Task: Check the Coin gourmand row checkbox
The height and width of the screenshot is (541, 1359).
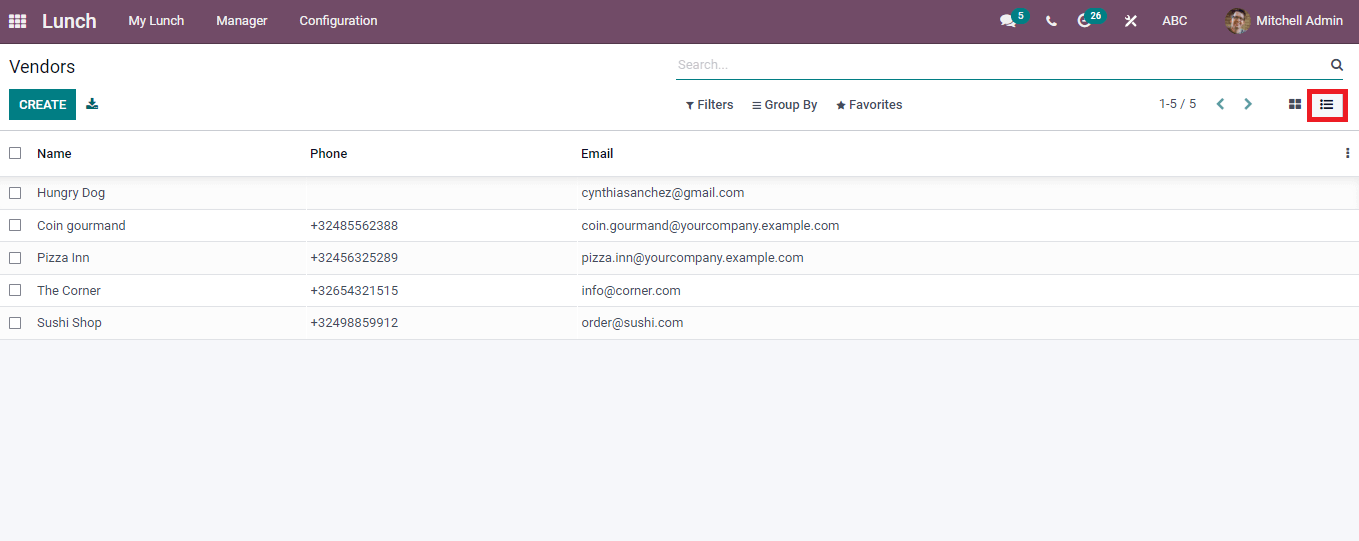Action: [x=15, y=225]
